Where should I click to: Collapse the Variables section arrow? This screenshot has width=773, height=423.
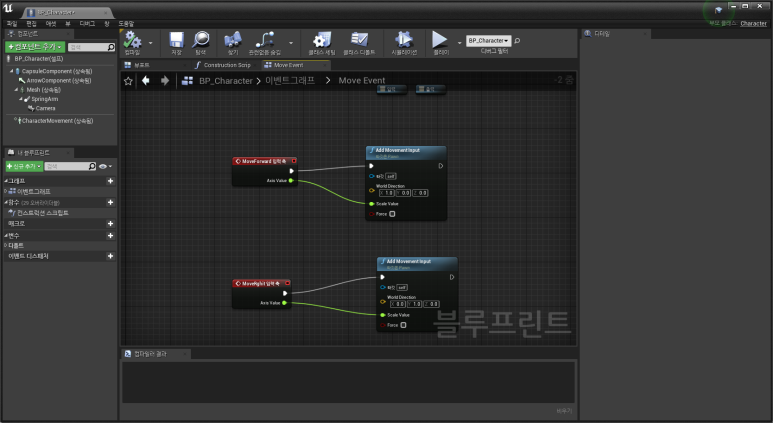[6, 236]
